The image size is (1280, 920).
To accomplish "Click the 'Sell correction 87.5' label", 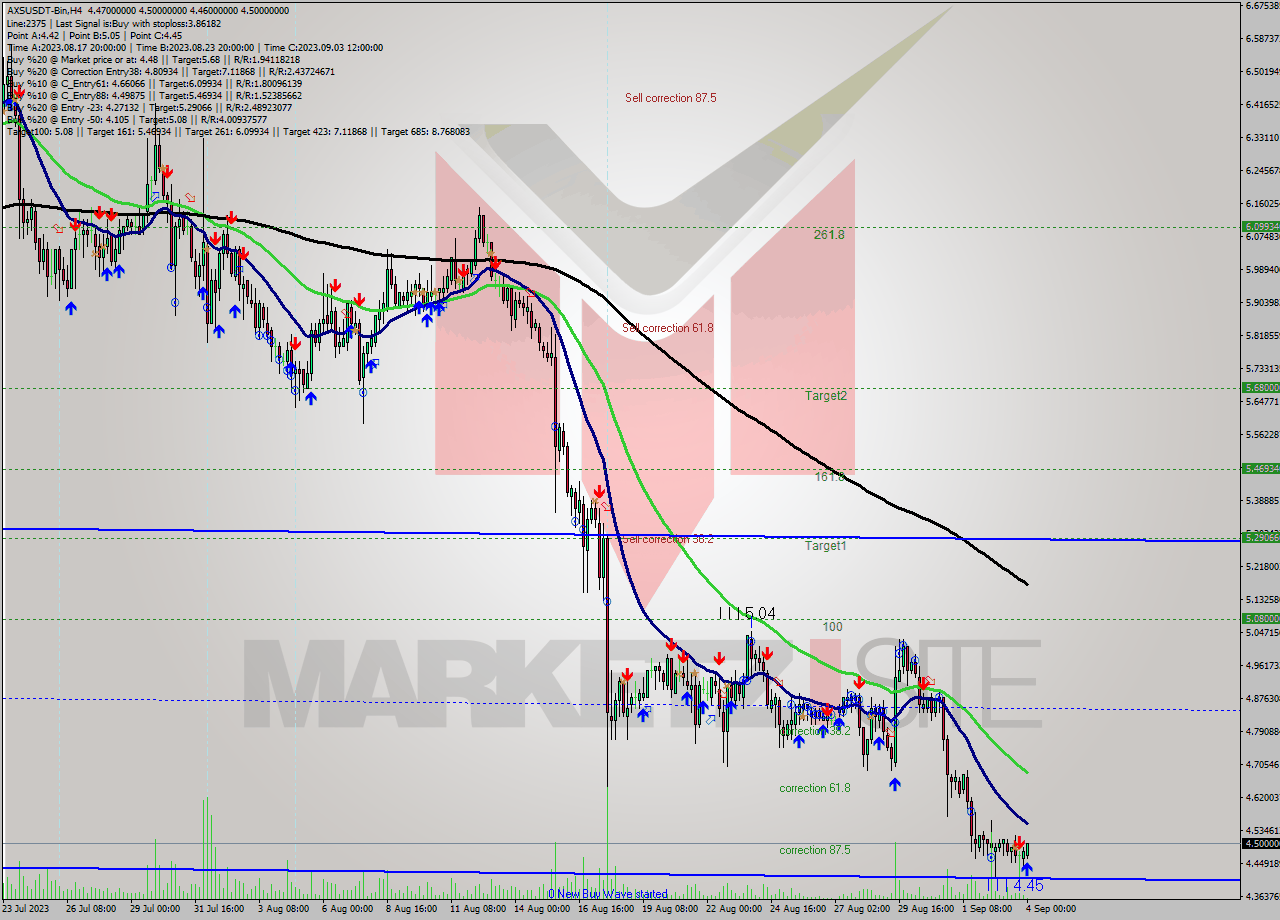I will click(x=670, y=98).
